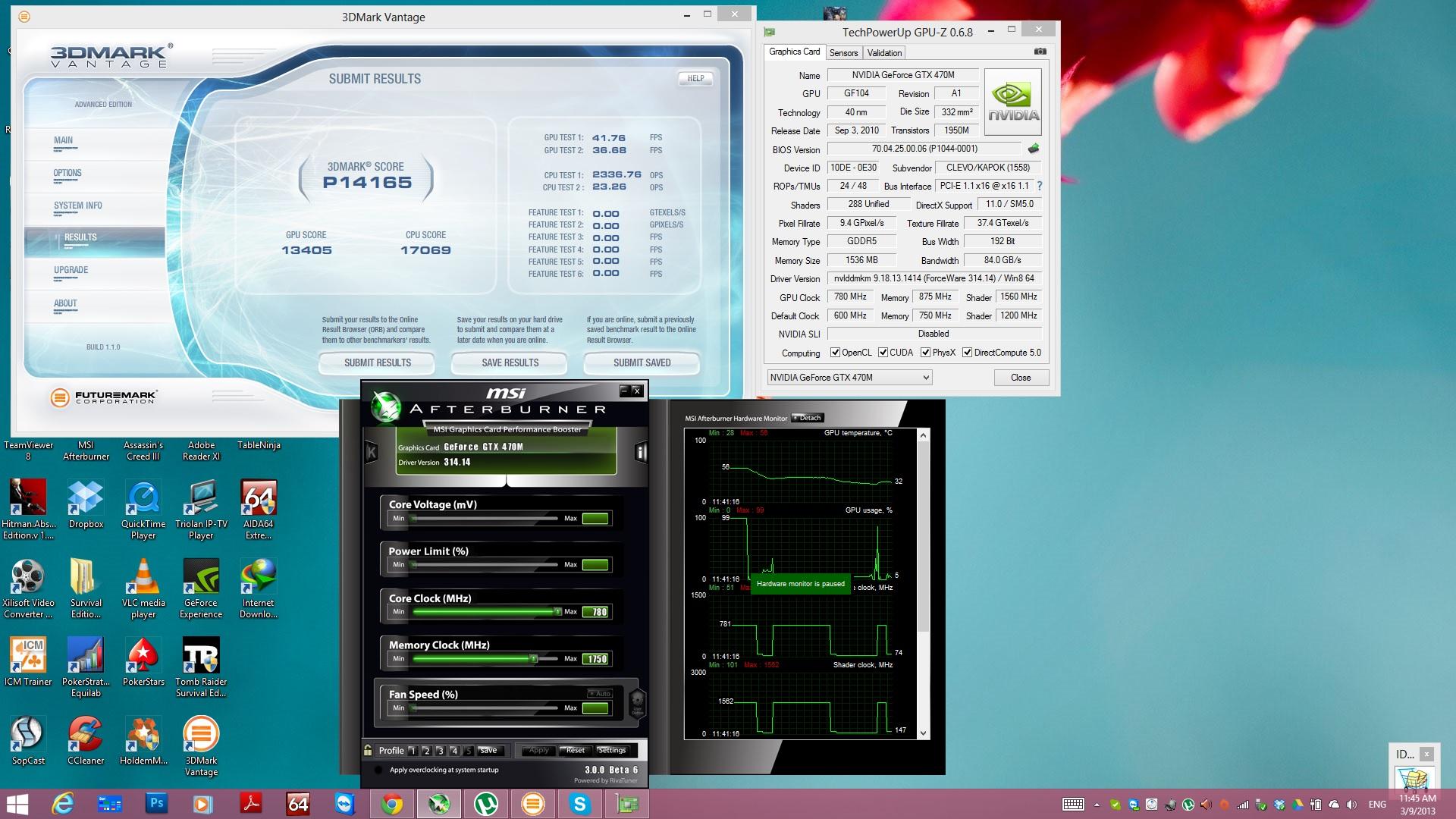Click the Afterburner Reset button
This screenshot has width=1456, height=819.
[576, 750]
